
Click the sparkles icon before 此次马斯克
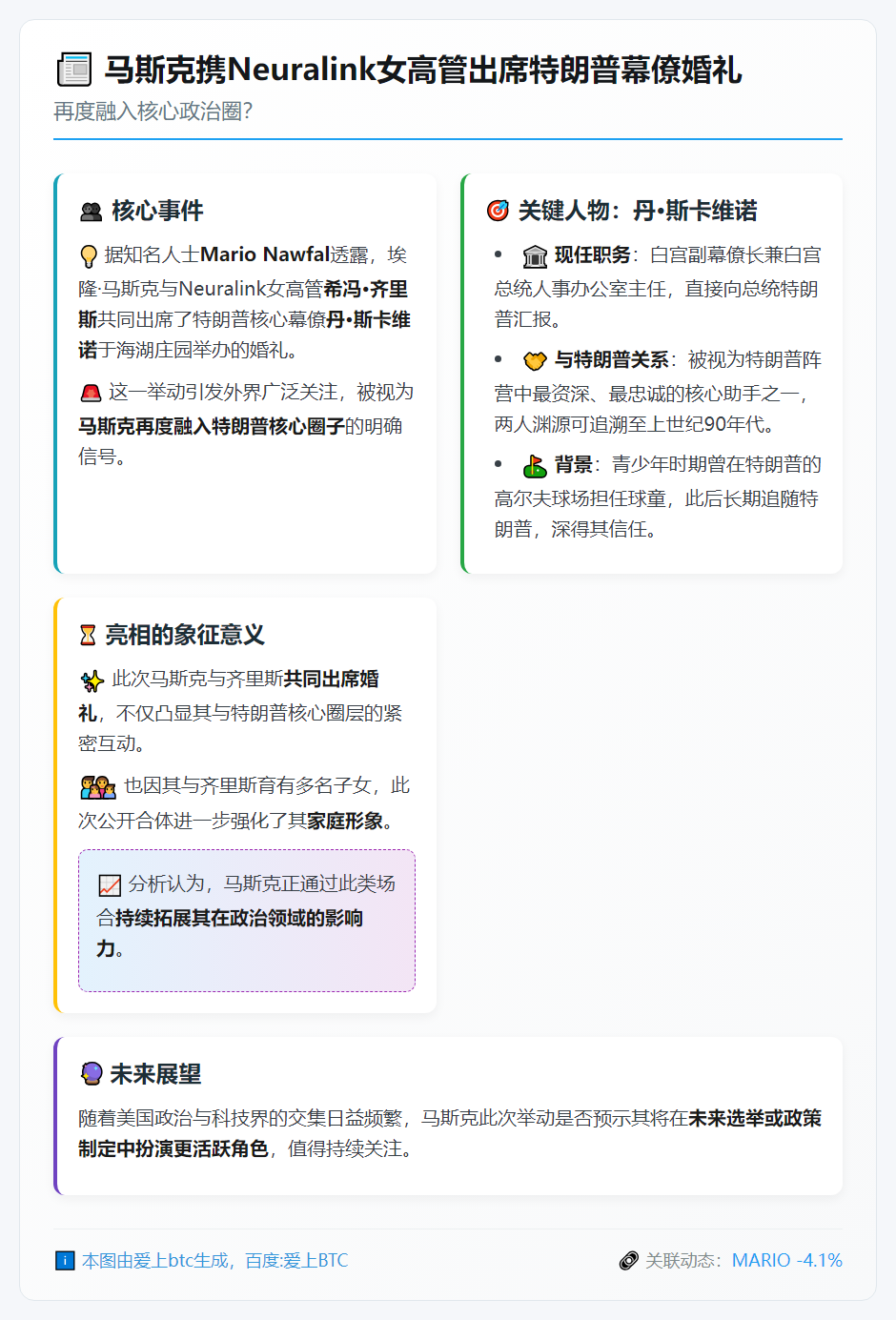coord(92,680)
